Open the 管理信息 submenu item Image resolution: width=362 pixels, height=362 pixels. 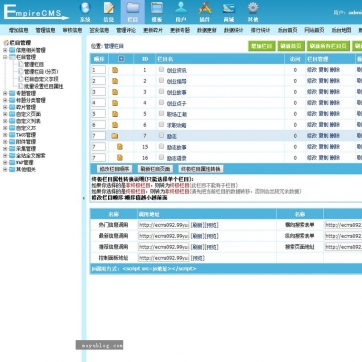coord(45,30)
